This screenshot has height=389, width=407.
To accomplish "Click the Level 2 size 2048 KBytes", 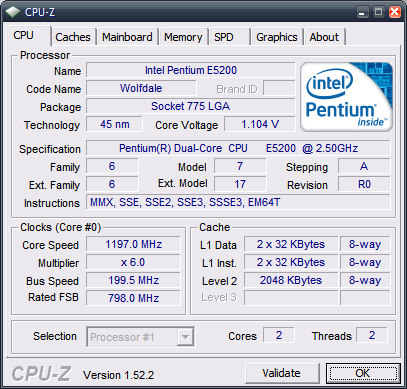I will point(291,280).
